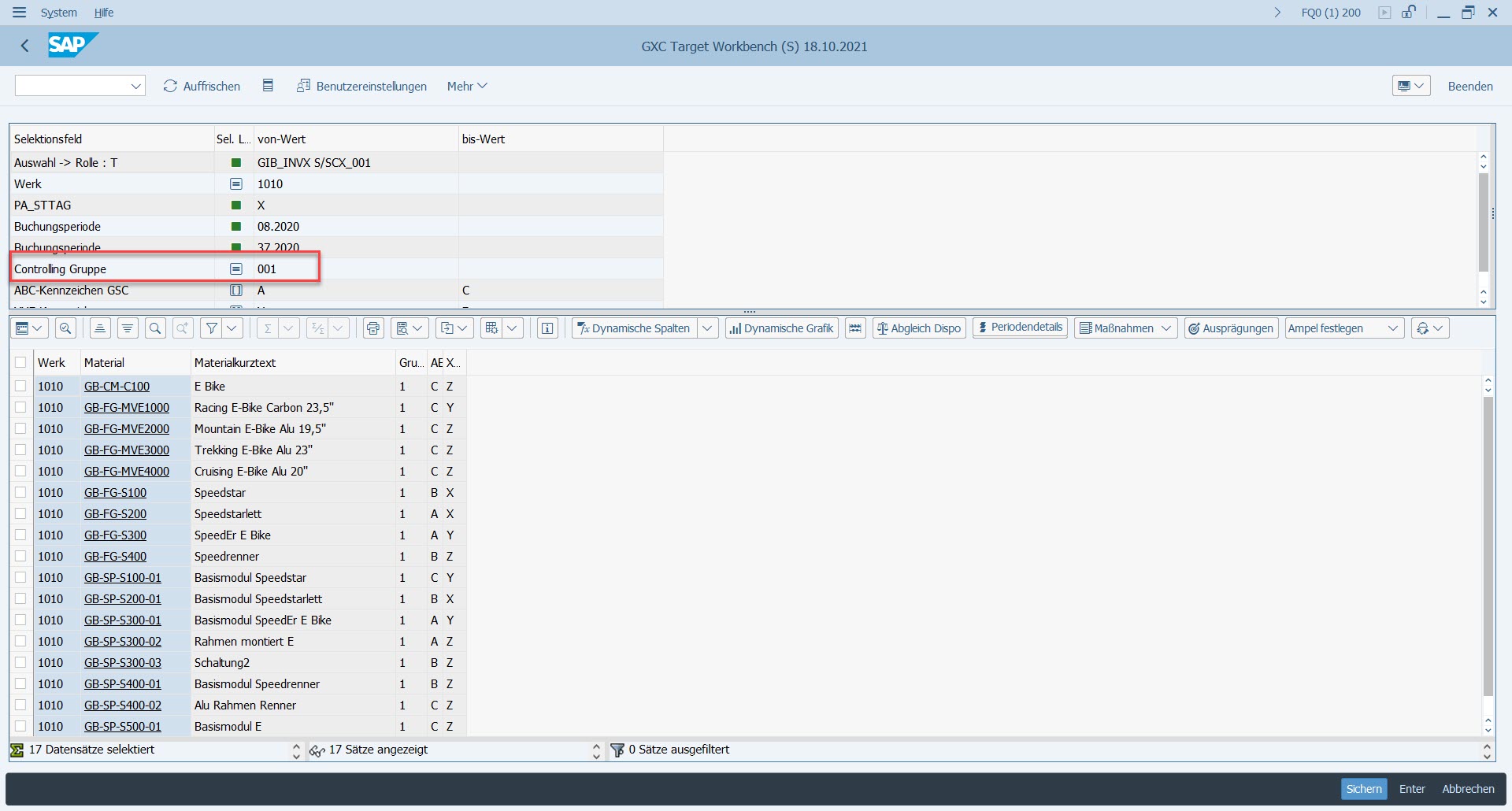
Task: Click the details magnifier icon
Action: [66, 328]
